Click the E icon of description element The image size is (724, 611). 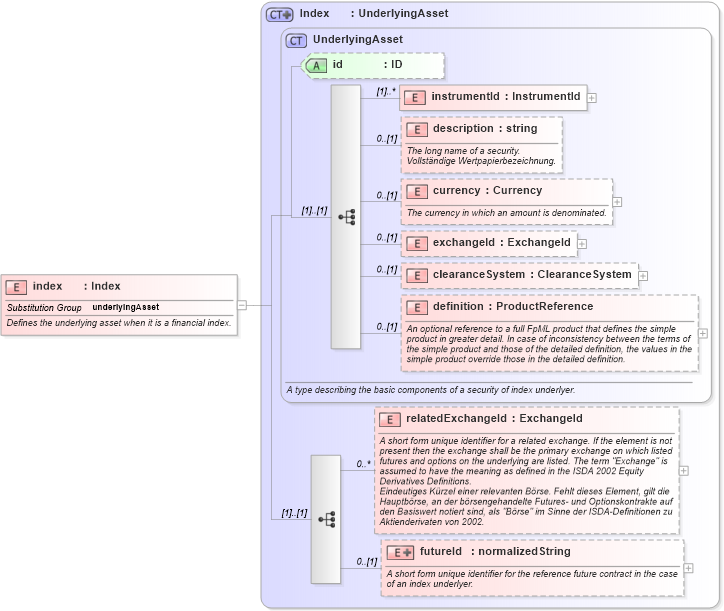pyautogui.click(x=417, y=130)
